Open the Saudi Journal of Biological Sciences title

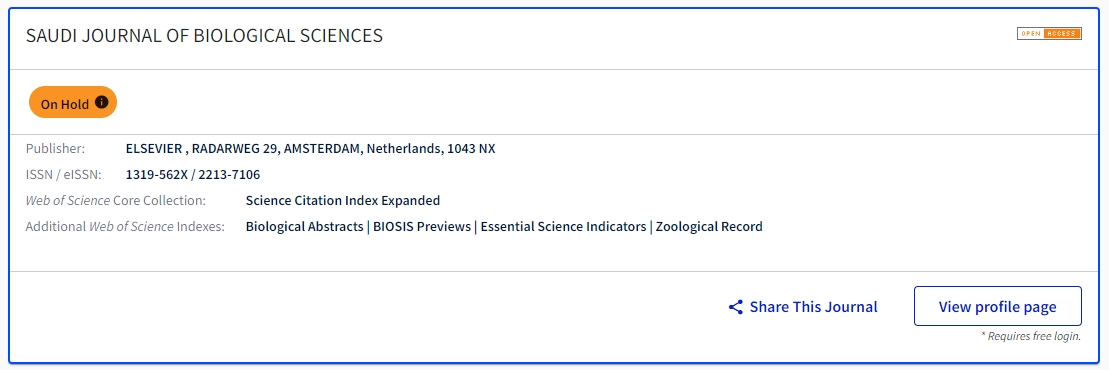point(204,36)
